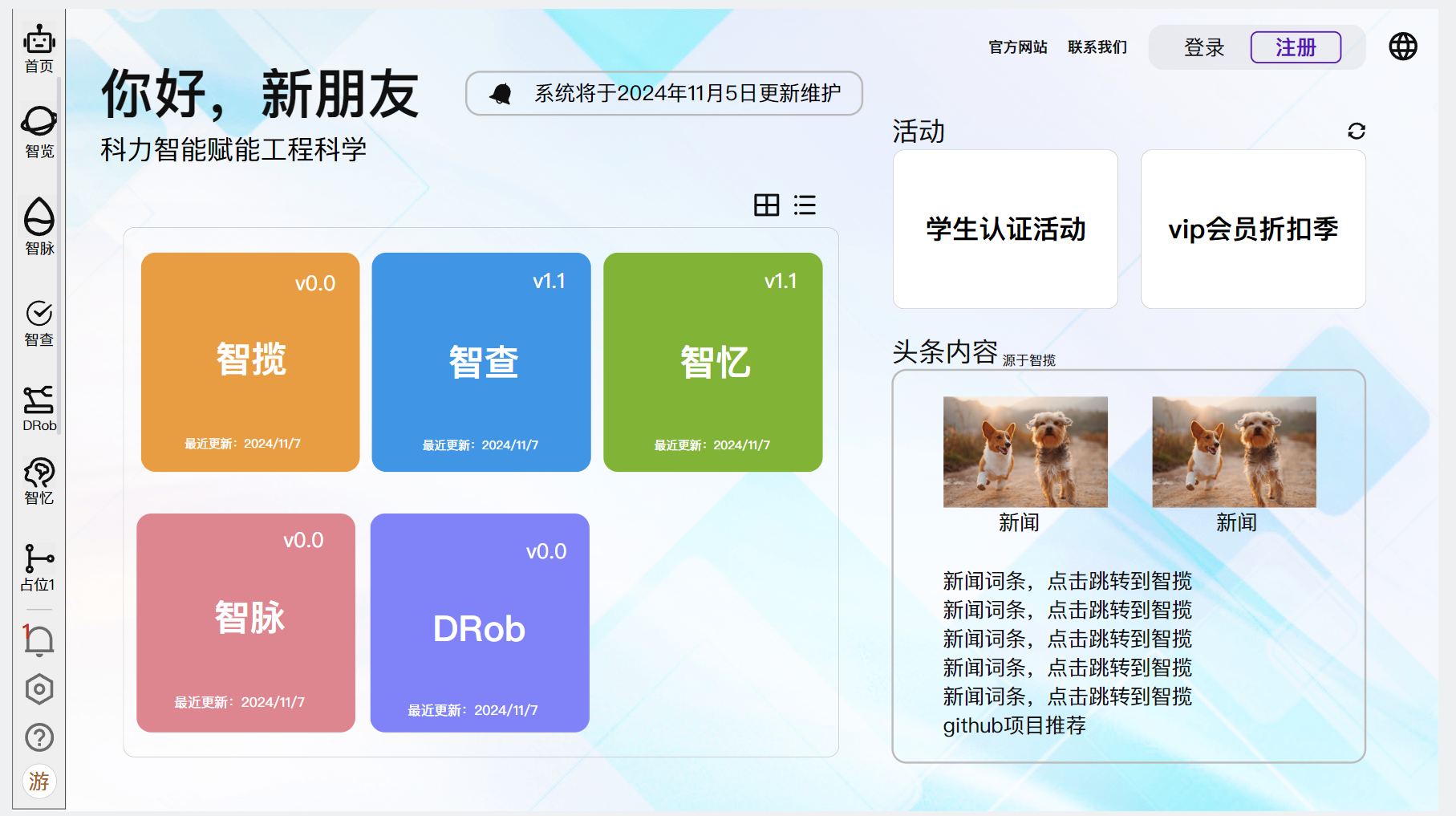Open the language globe selector

[1402, 47]
